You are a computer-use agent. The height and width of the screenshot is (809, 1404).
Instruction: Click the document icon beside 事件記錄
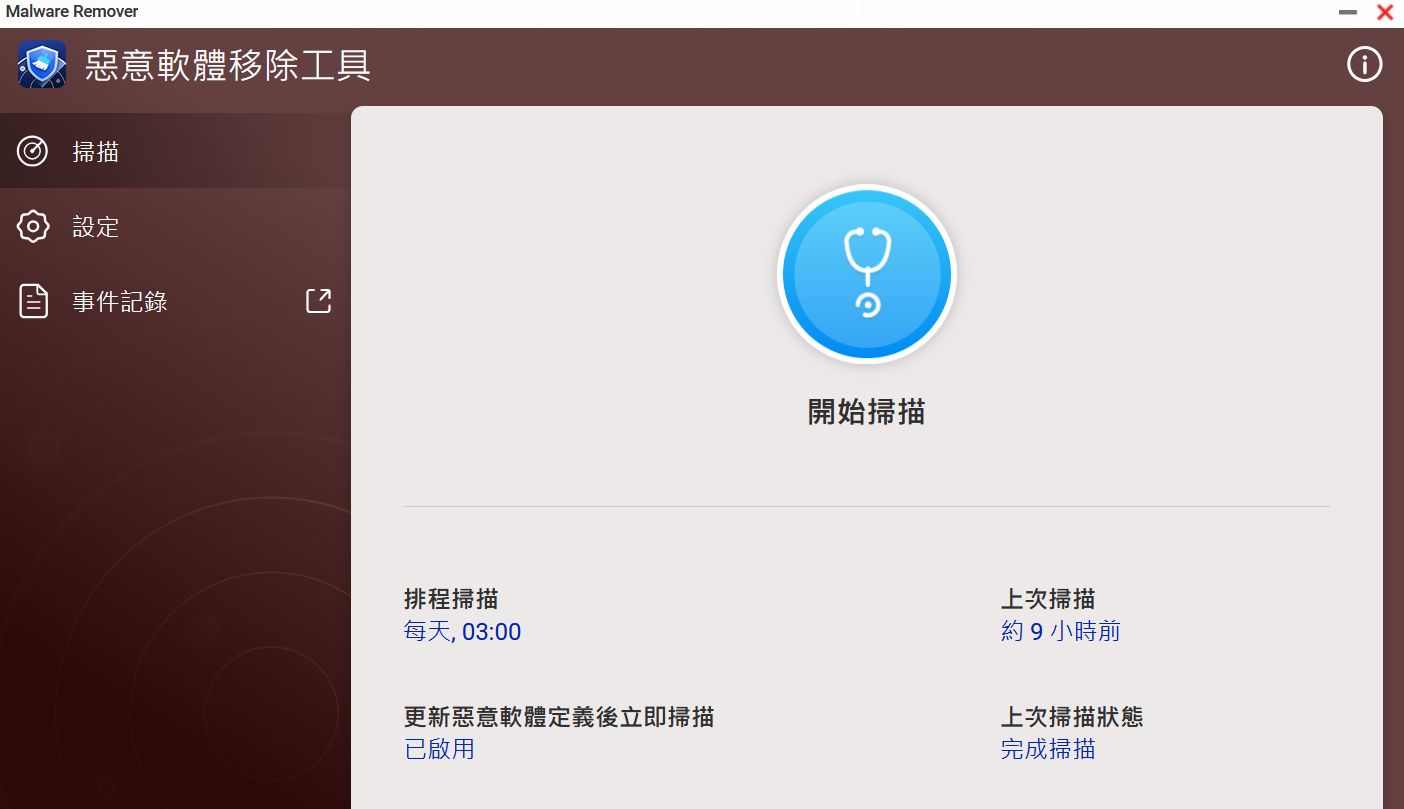tap(33, 301)
